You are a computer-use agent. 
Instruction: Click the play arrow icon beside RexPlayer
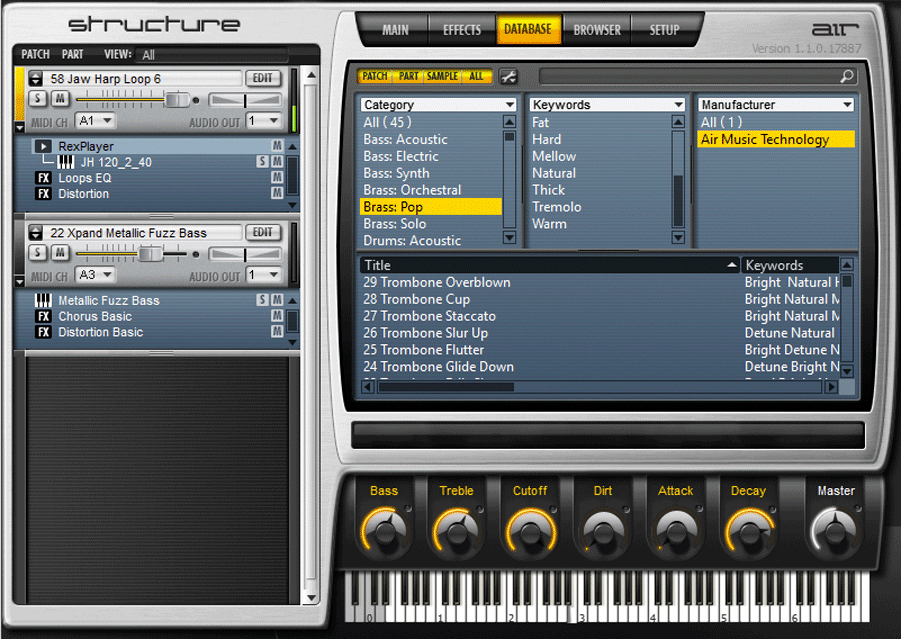coord(45,146)
